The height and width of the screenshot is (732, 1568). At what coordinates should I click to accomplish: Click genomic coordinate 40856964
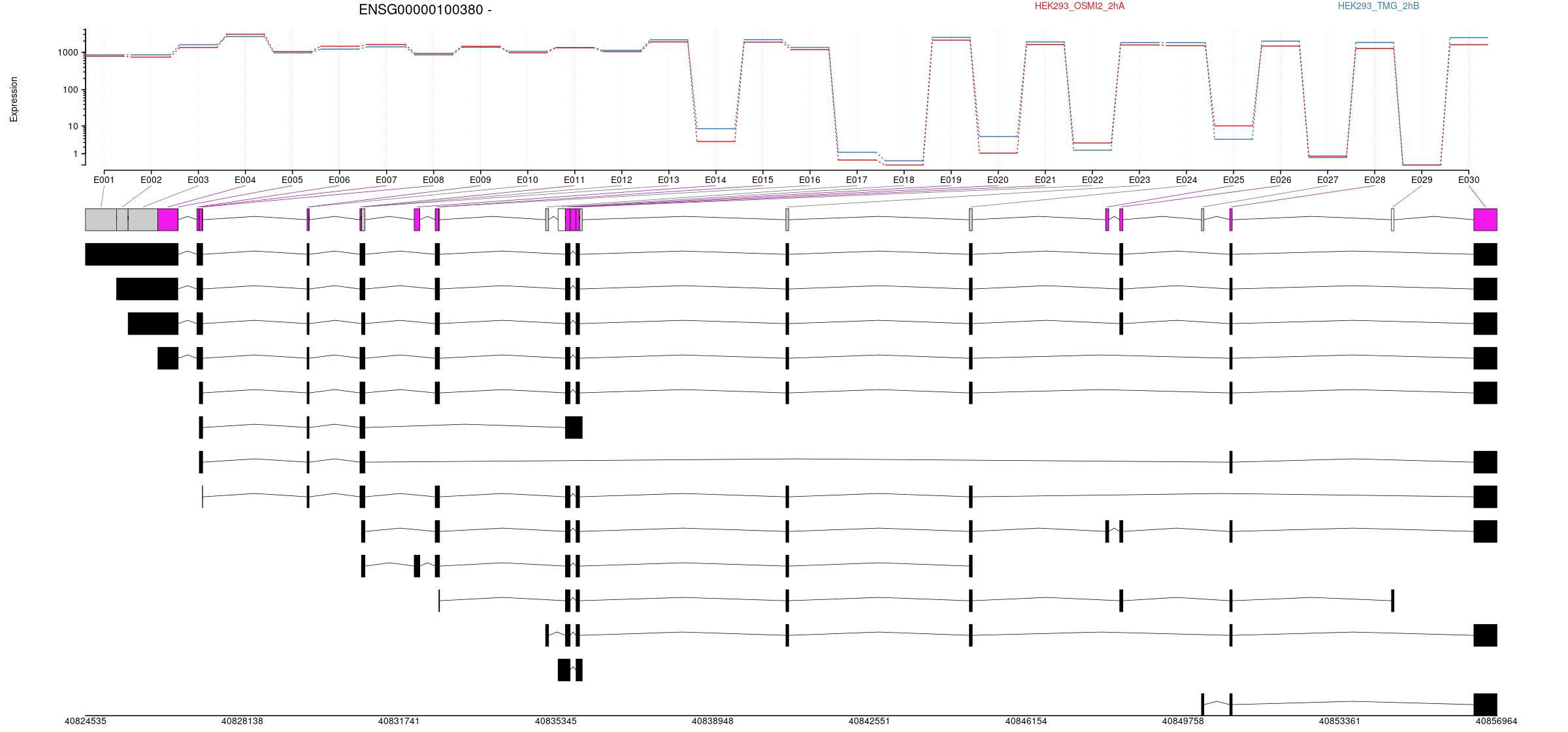point(1497,722)
